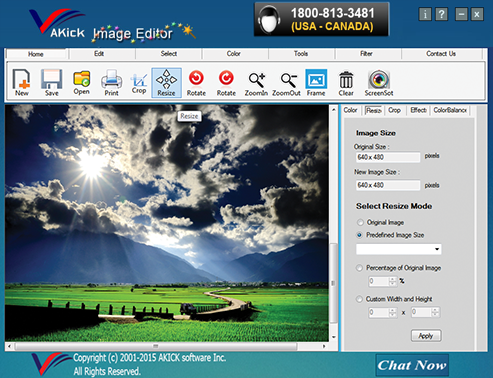This screenshot has height=378, width=493.
Task: Switch to the Effect side panel tab
Action: (x=418, y=110)
